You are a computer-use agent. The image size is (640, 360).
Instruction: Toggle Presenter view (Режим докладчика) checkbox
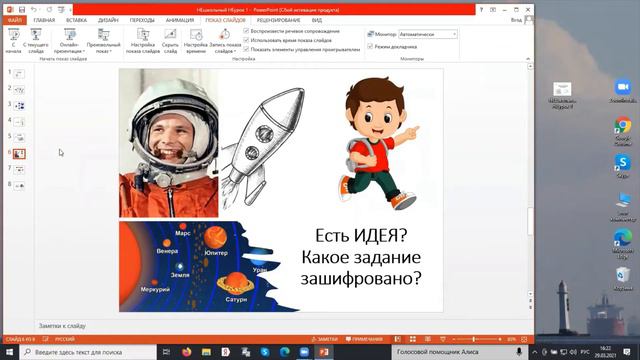(x=370, y=47)
